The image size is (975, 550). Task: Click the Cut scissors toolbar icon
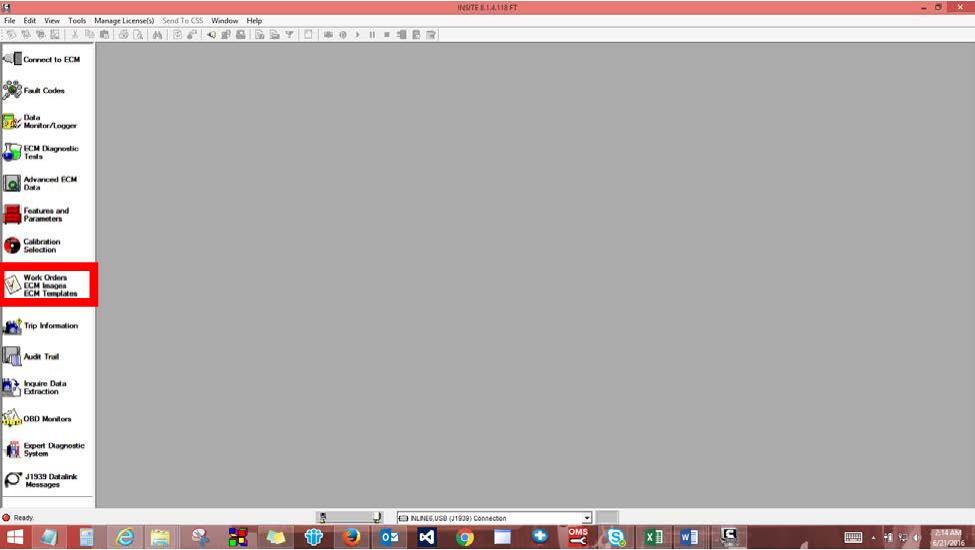point(75,35)
